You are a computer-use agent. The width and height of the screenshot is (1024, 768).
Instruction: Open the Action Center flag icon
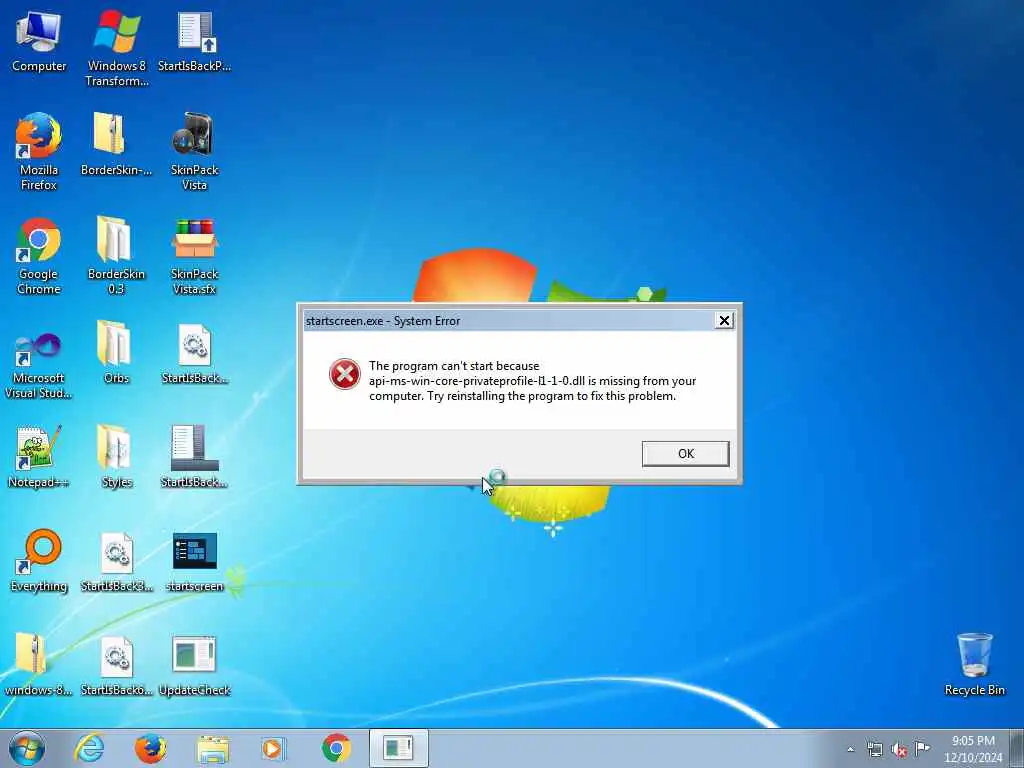tap(922, 748)
